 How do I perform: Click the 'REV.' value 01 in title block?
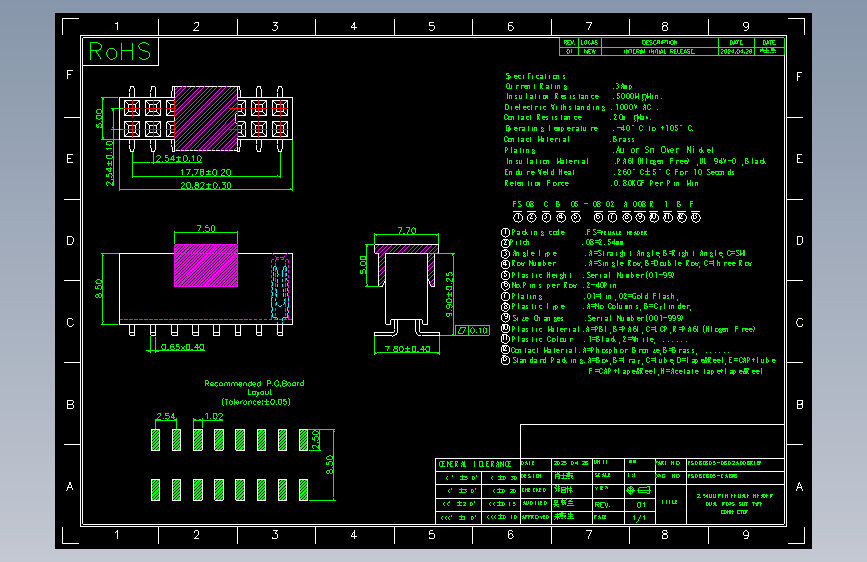pyautogui.click(x=641, y=504)
